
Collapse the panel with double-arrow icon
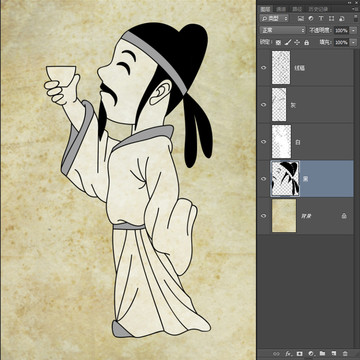[x=350, y=2]
